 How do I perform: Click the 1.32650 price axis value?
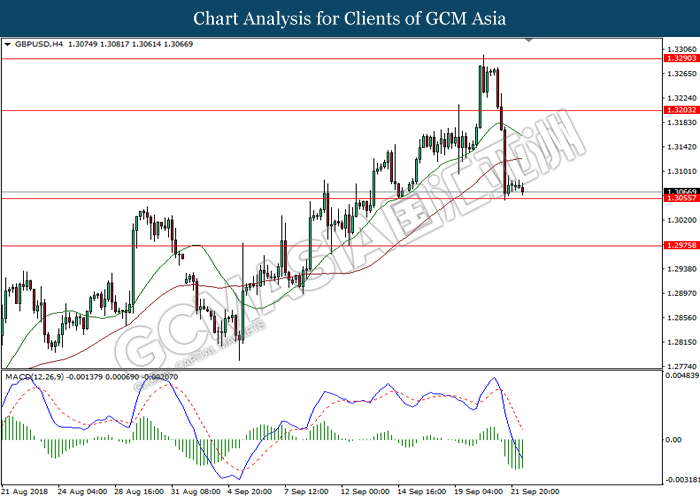[682, 74]
